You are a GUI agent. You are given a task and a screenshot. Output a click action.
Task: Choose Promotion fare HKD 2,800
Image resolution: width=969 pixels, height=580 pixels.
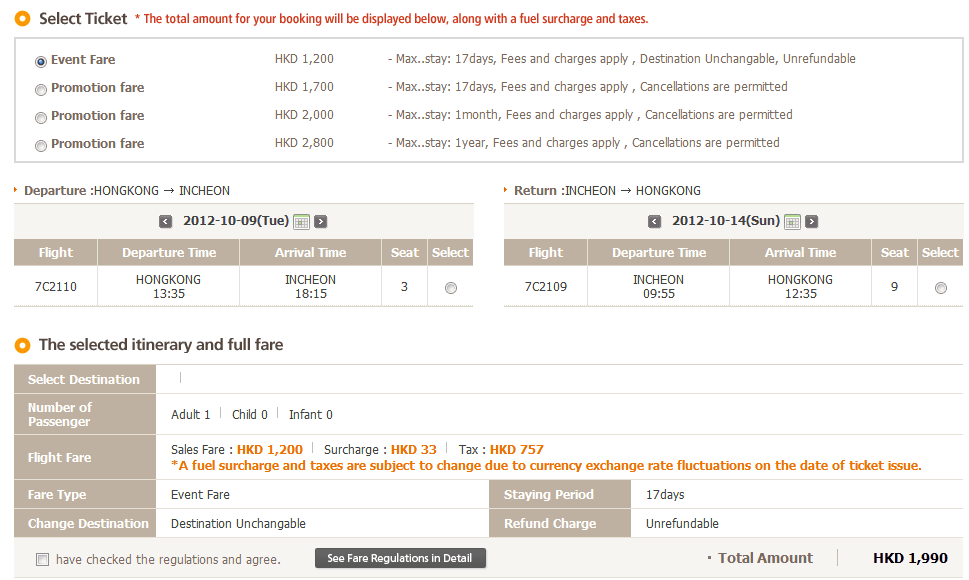[41, 145]
